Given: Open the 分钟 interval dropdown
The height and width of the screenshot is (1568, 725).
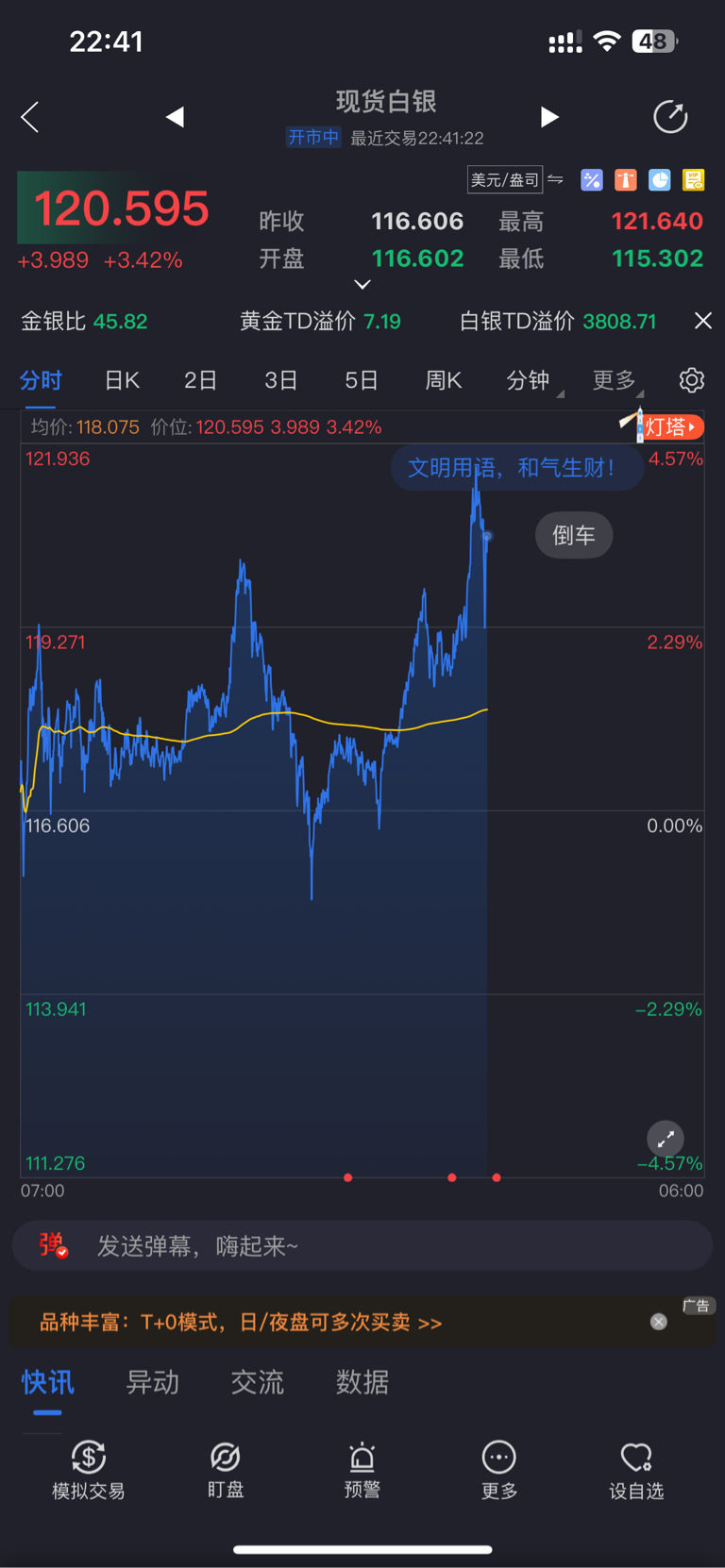Looking at the screenshot, I should [534, 380].
